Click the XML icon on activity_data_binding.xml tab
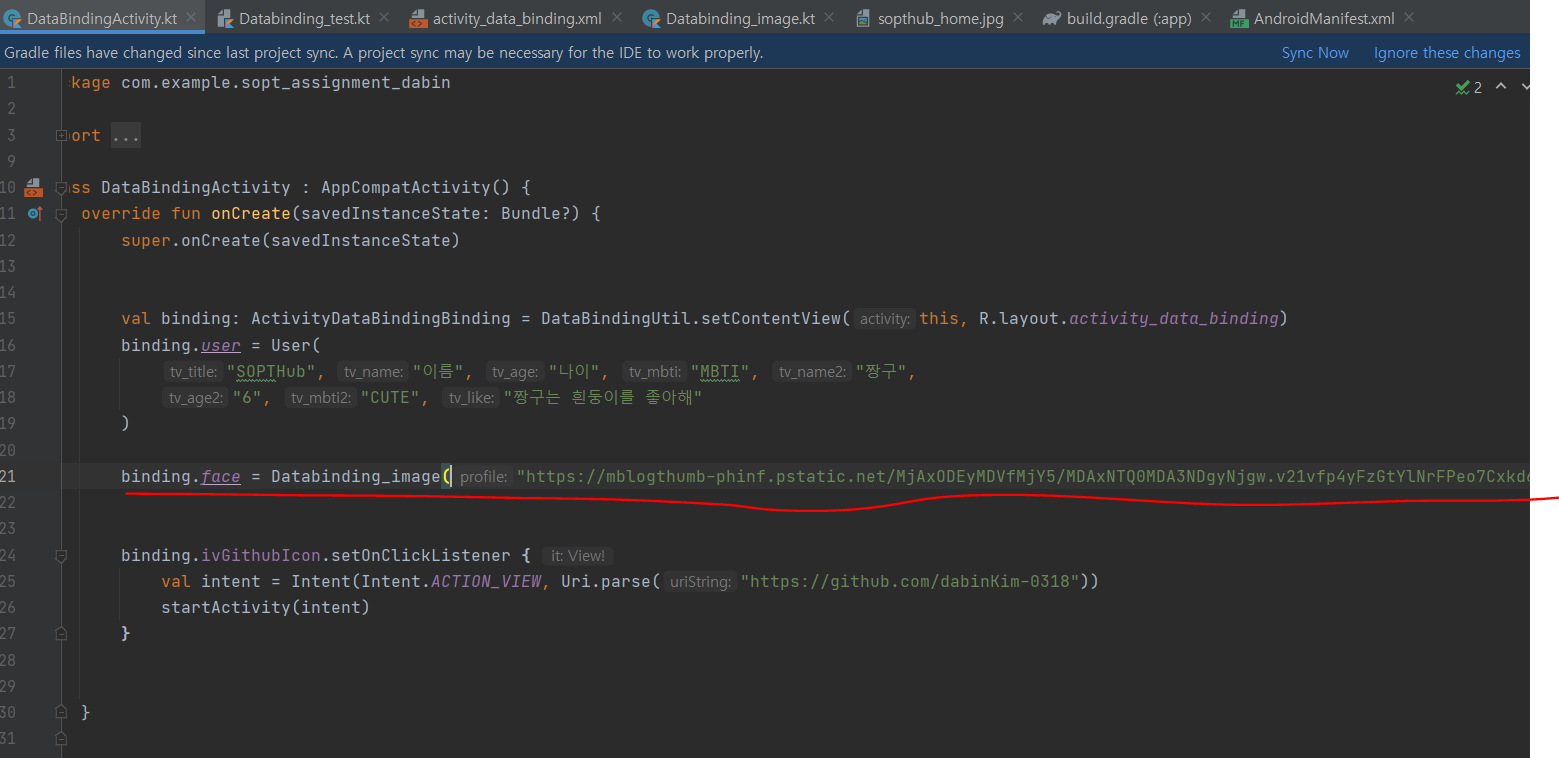 point(418,18)
